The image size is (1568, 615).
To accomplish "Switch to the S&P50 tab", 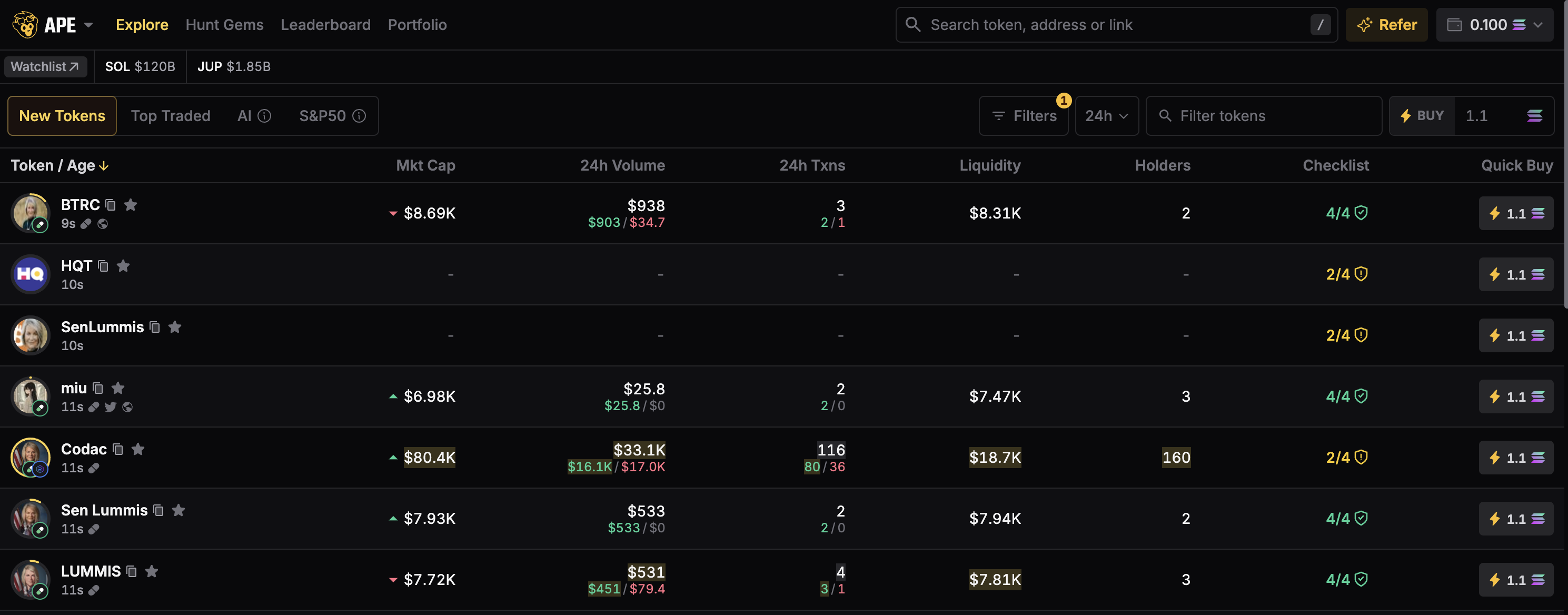I will click(322, 116).
